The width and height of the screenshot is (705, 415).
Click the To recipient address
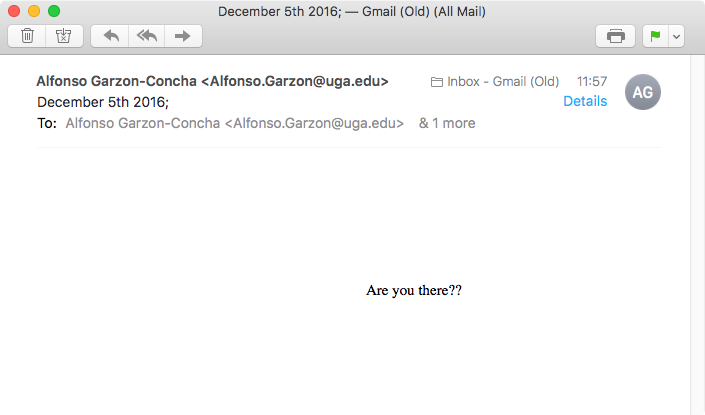coord(234,123)
